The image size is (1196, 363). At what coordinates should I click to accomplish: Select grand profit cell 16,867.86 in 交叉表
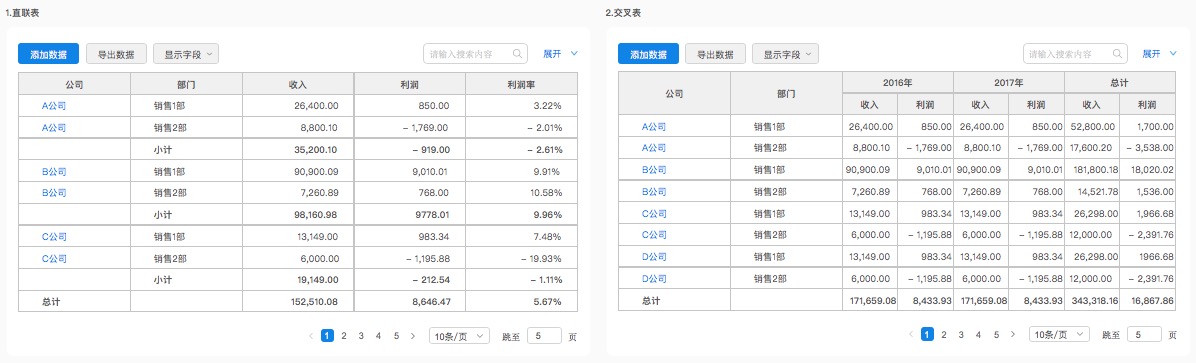(1147, 301)
